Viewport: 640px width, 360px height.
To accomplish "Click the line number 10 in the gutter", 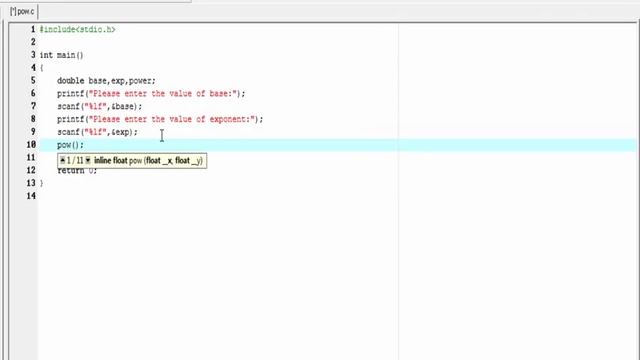I will 31,144.
